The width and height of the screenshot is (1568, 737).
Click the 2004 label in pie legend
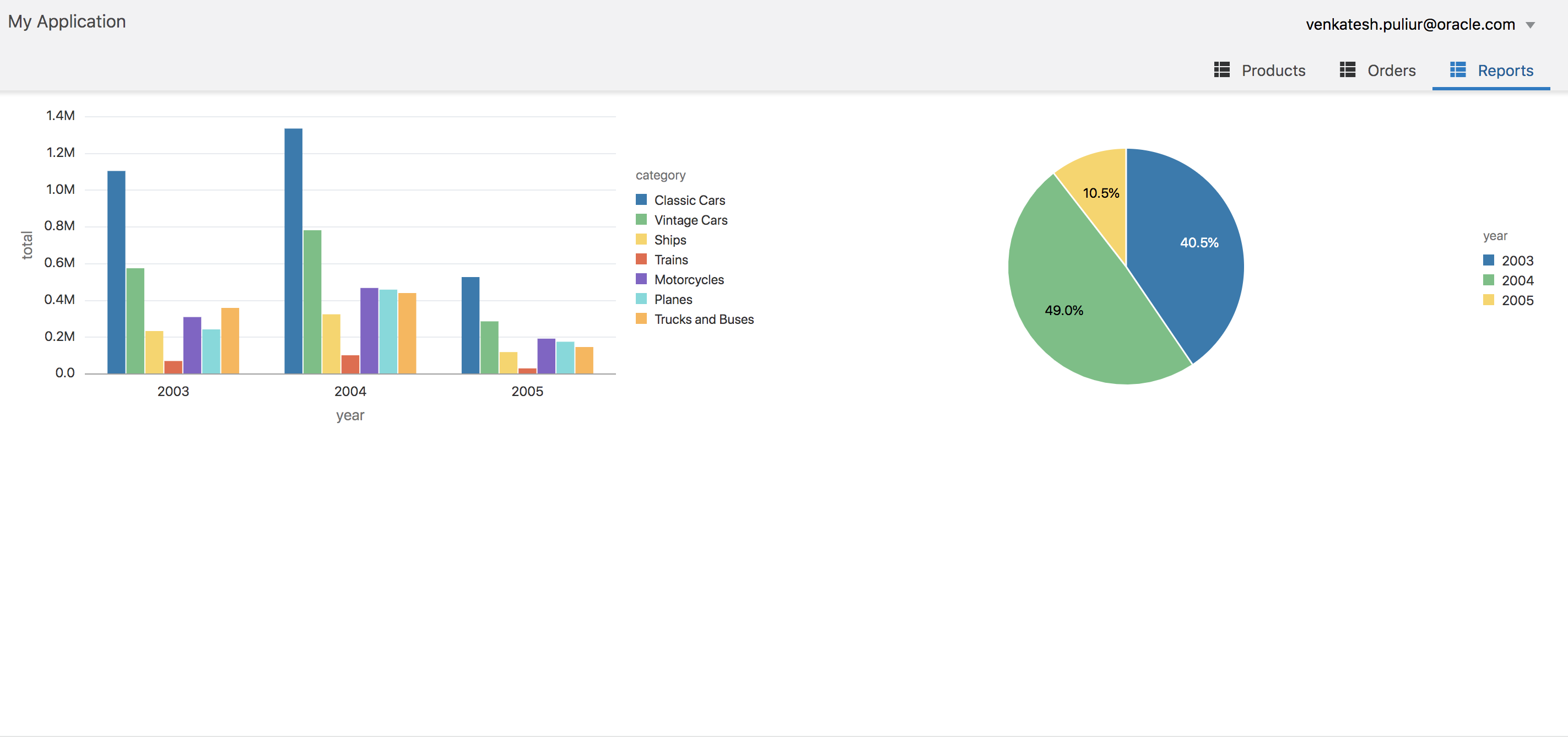[x=1517, y=280]
